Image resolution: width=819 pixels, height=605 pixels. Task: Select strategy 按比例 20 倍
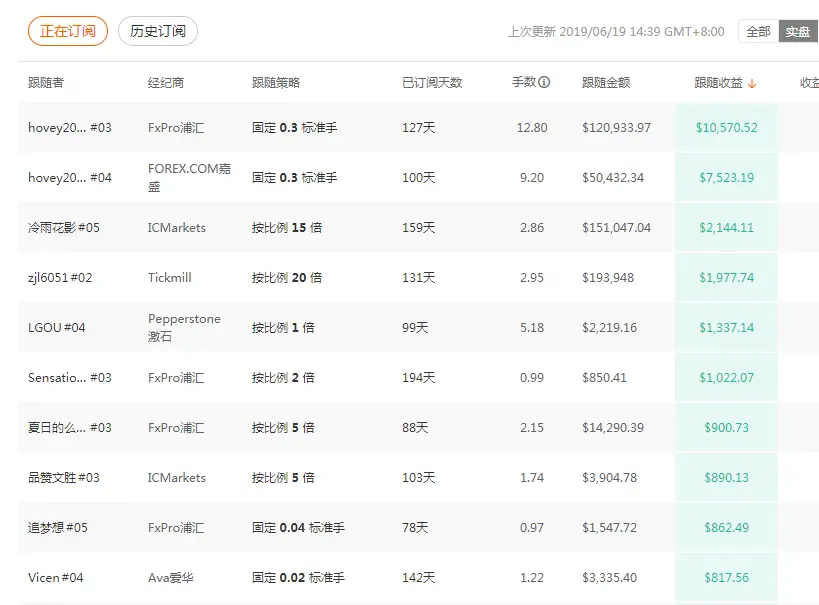[287, 277]
